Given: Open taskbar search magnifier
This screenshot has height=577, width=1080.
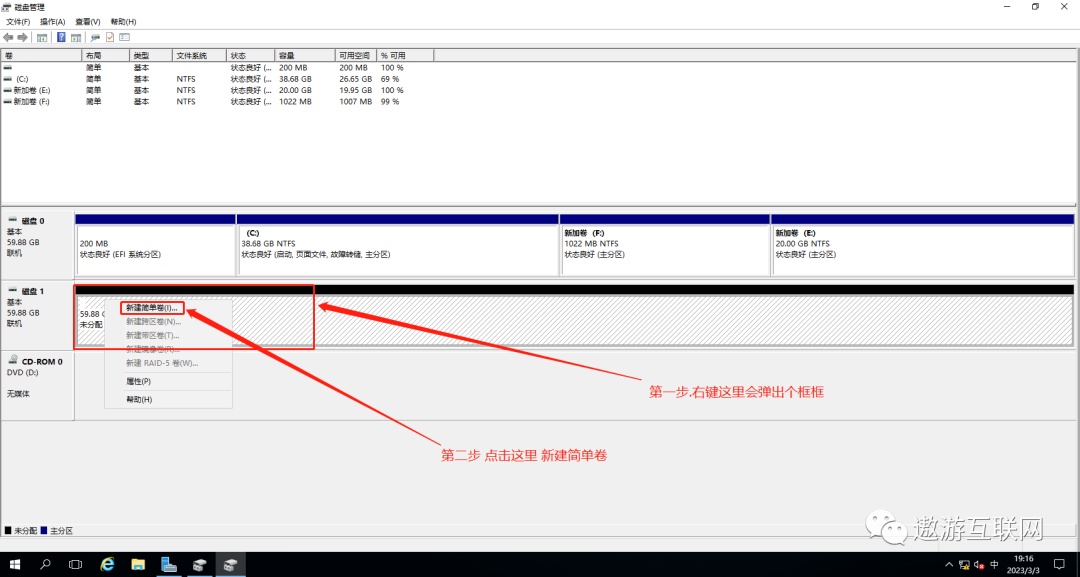Looking at the screenshot, I should 45,565.
